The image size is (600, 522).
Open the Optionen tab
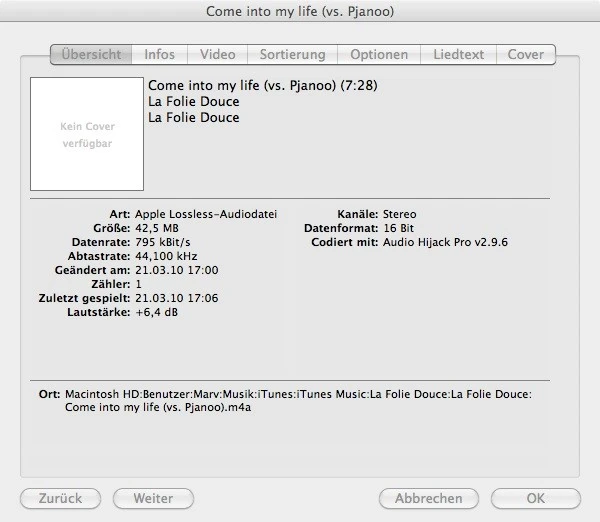pos(378,54)
